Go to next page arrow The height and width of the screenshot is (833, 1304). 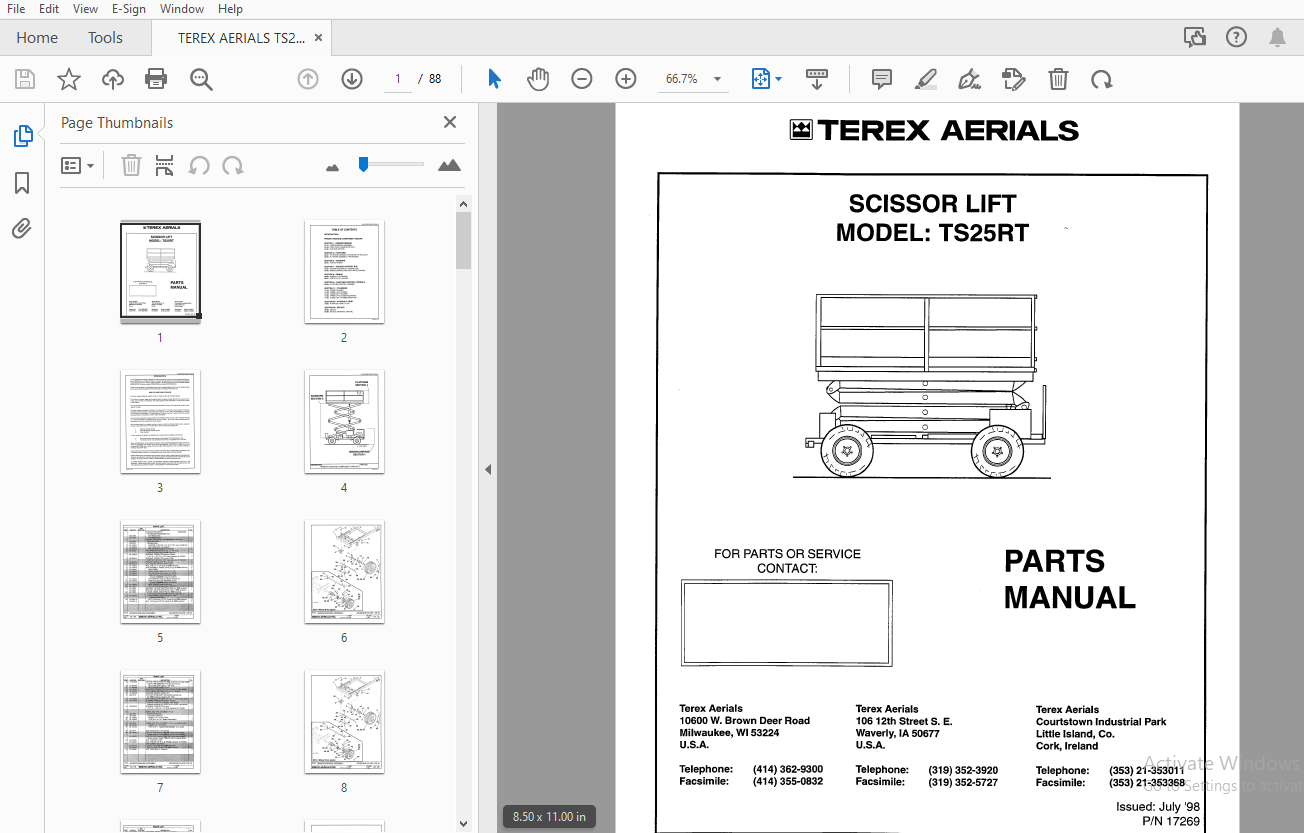(x=352, y=79)
